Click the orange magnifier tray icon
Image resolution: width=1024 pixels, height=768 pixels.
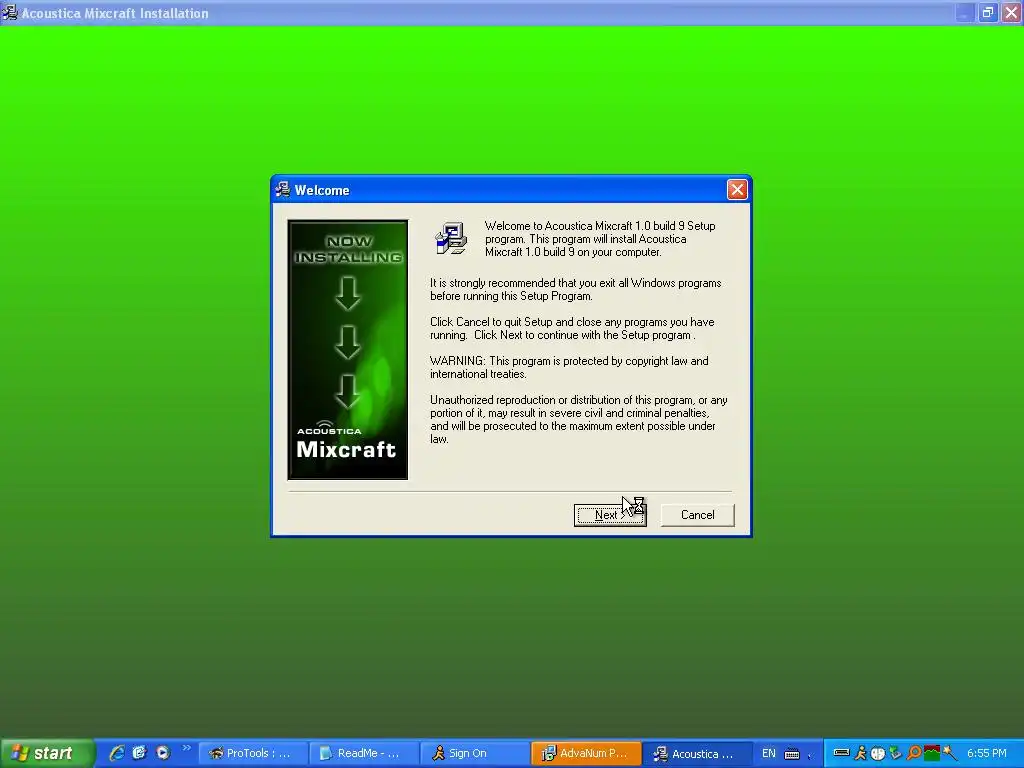[914, 754]
